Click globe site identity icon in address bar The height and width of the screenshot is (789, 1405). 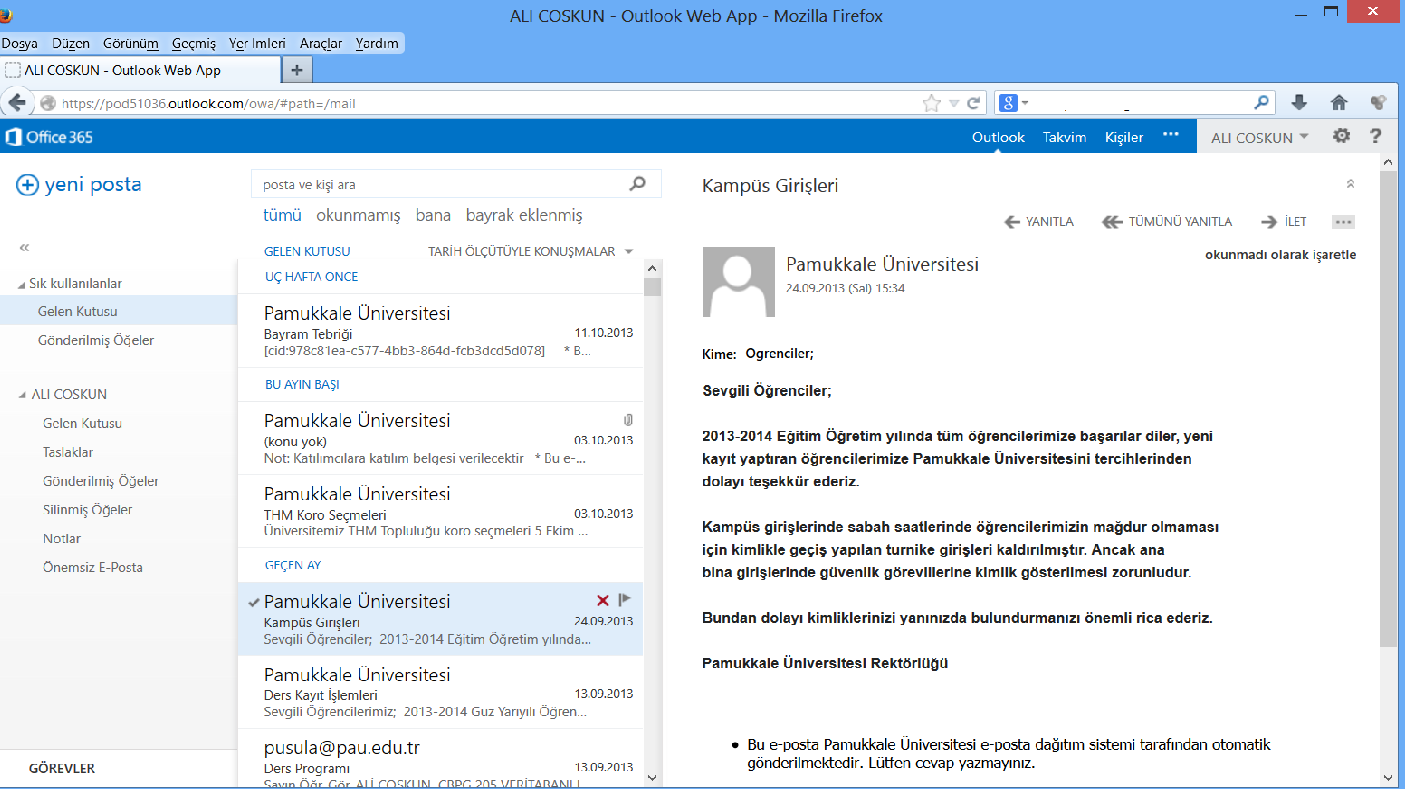pyautogui.click(x=48, y=103)
